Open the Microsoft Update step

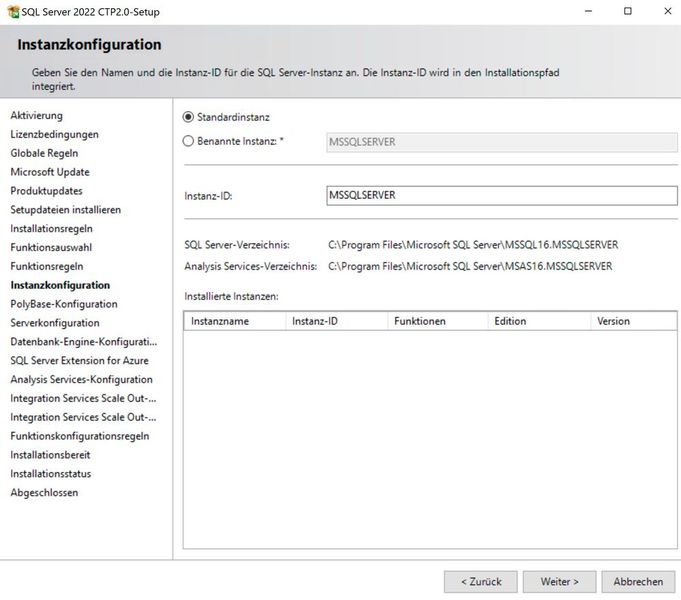click(x=50, y=172)
